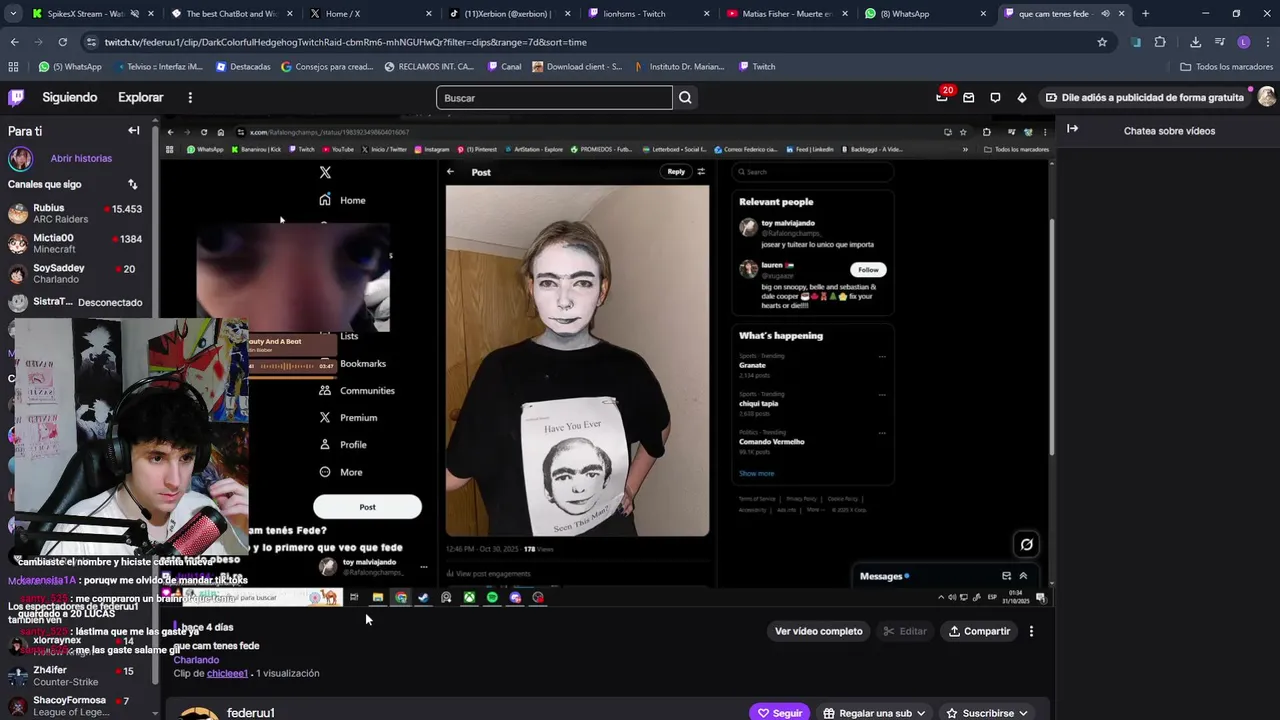The height and width of the screenshot is (720, 1280).
Task: Switch to The best ChatBot tab
Action: pos(230,14)
